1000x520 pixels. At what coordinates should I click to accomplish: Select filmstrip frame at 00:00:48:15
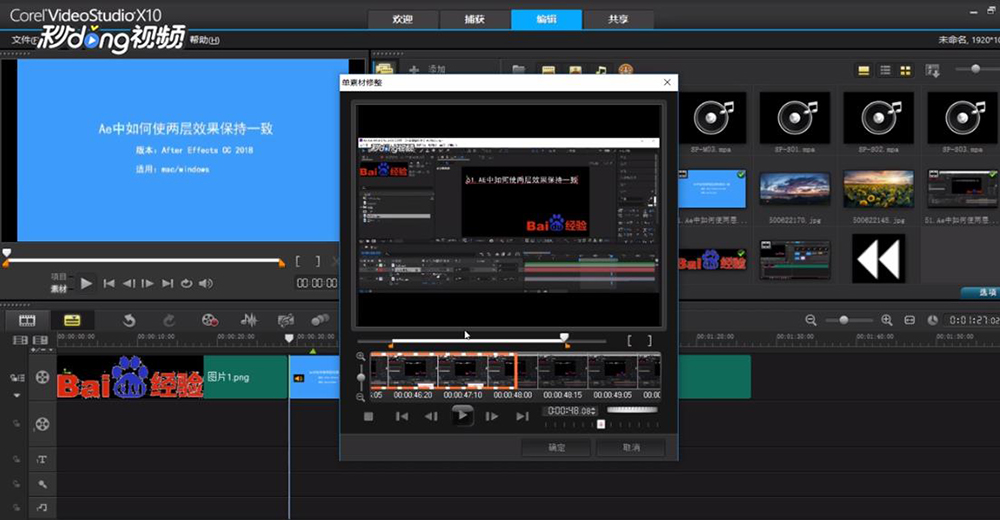point(562,372)
